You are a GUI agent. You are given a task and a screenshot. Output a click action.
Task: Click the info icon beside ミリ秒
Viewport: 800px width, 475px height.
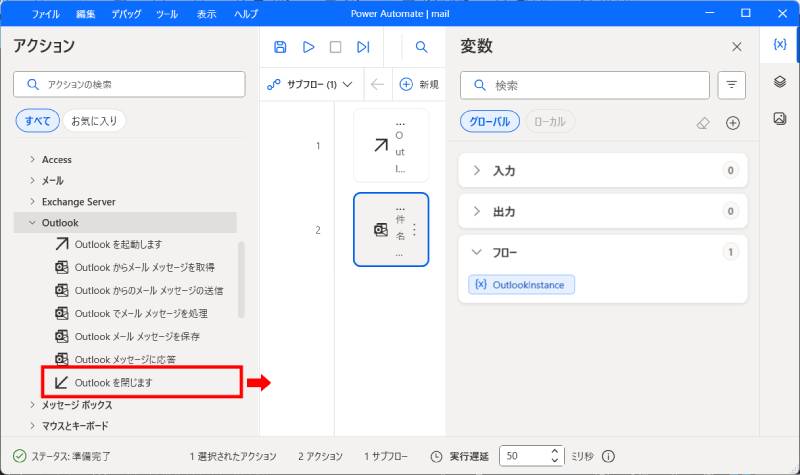tap(608, 456)
